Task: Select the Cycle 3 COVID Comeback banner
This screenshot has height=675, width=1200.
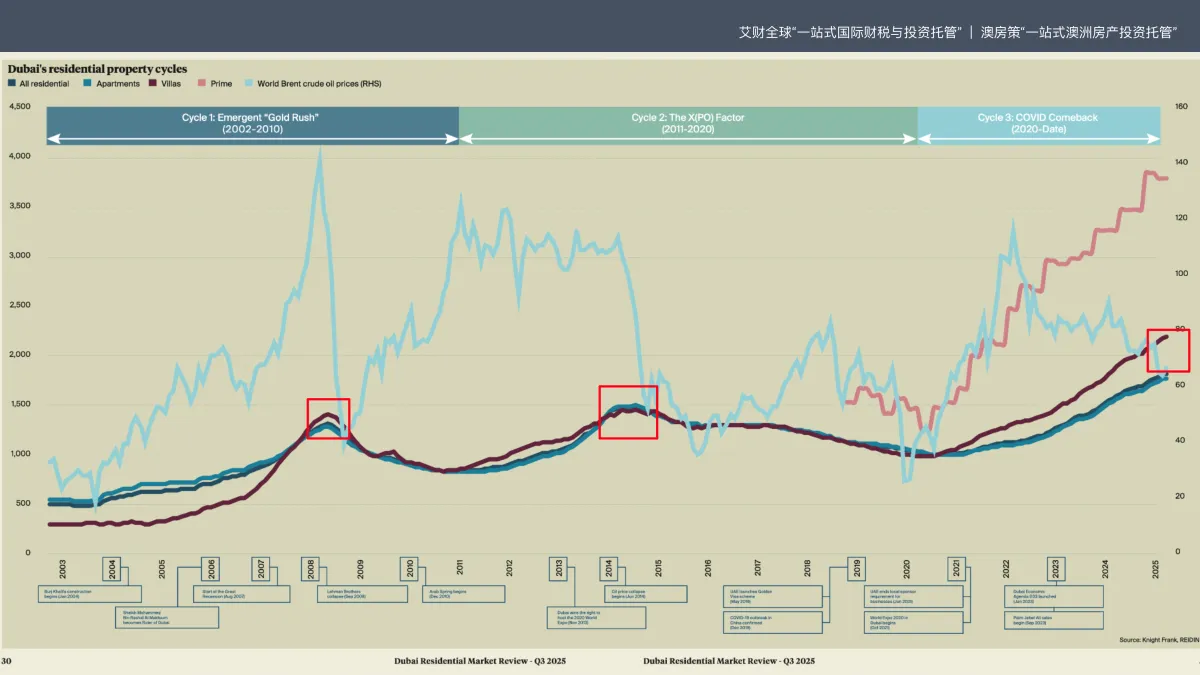Action: [1038, 124]
